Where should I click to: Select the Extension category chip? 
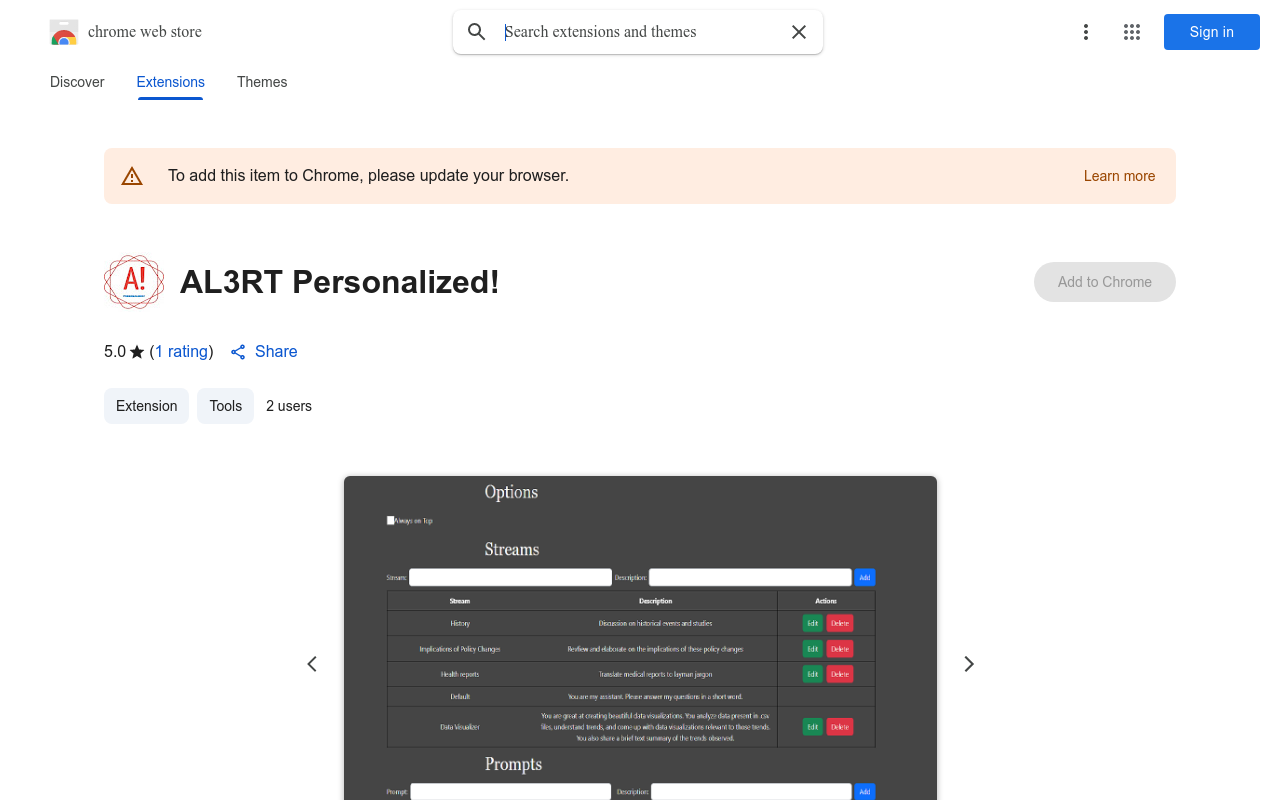(146, 406)
